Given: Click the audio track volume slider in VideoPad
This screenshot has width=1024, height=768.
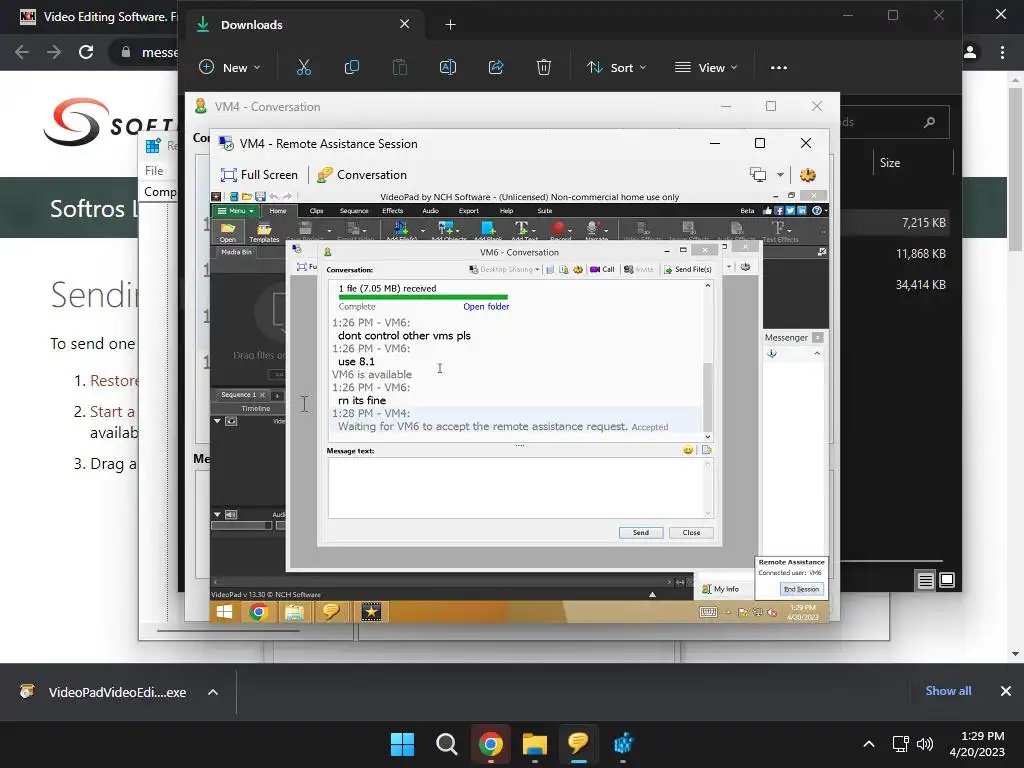Looking at the screenshot, I should [x=241, y=525].
